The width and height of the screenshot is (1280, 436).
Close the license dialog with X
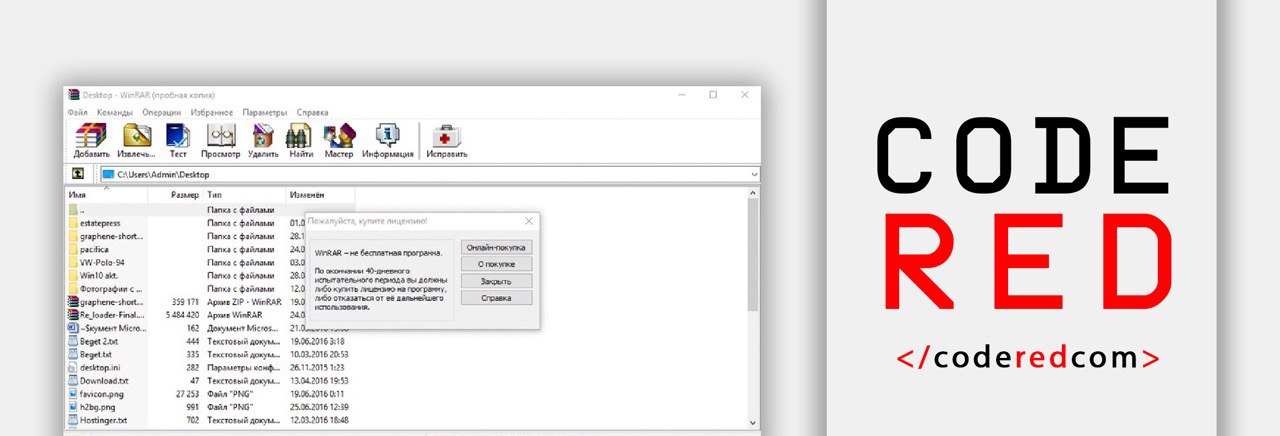click(529, 220)
